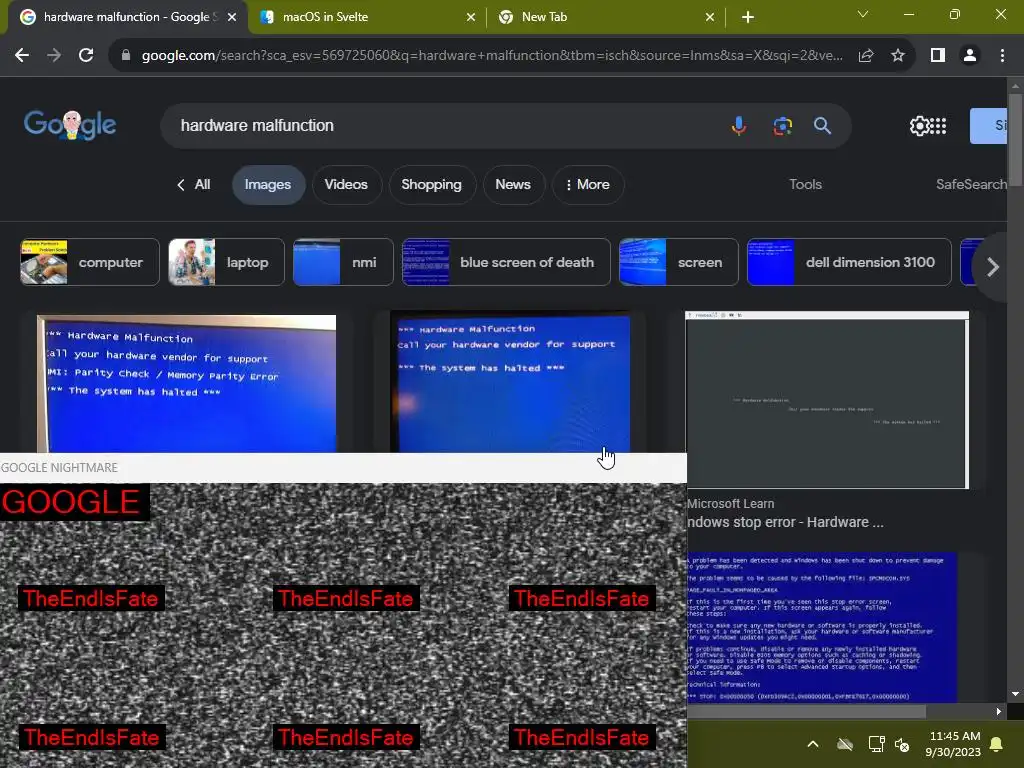Open the Chrome three-dot menu
The width and height of the screenshot is (1024, 768).
(1002, 56)
